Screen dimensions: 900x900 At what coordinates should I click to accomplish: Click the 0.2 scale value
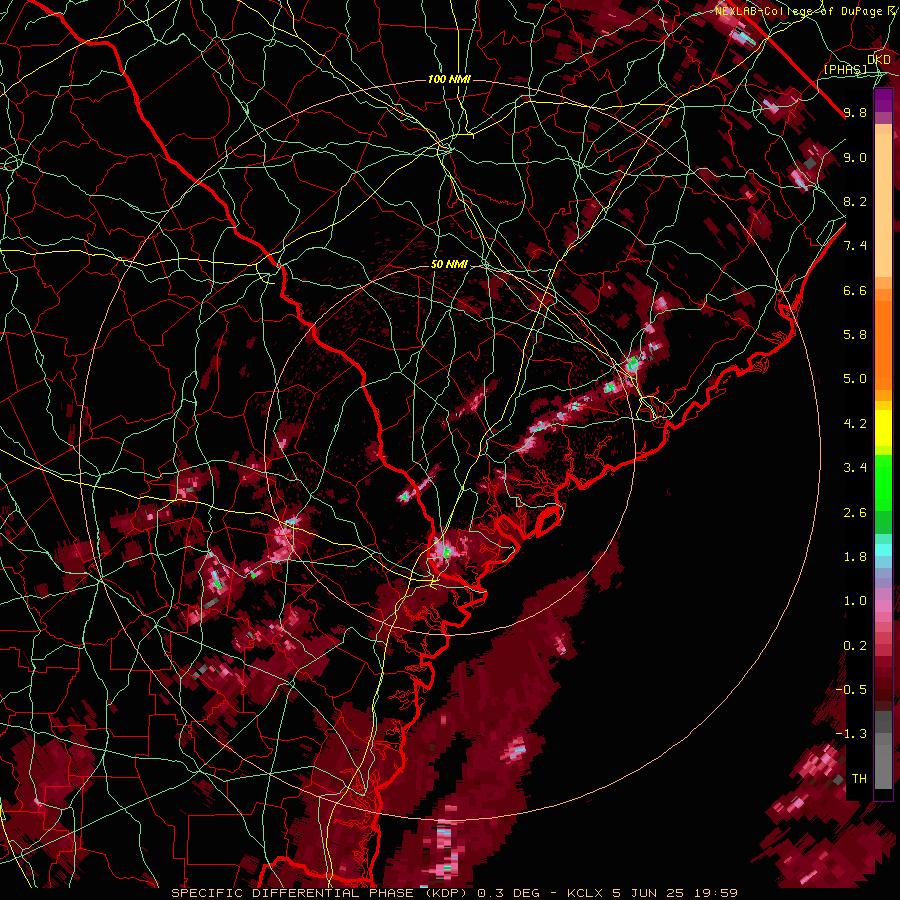pyautogui.click(x=855, y=646)
